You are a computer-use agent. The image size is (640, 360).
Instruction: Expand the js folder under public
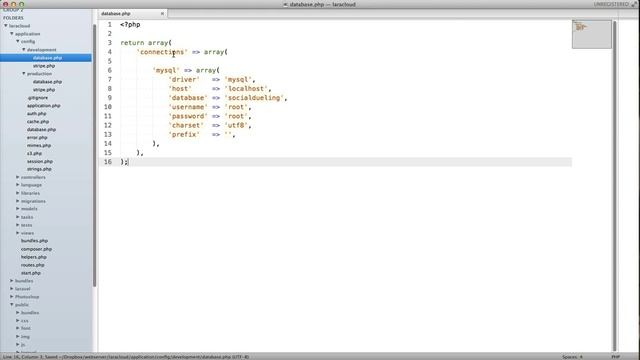pyautogui.click(x=18, y=344)
